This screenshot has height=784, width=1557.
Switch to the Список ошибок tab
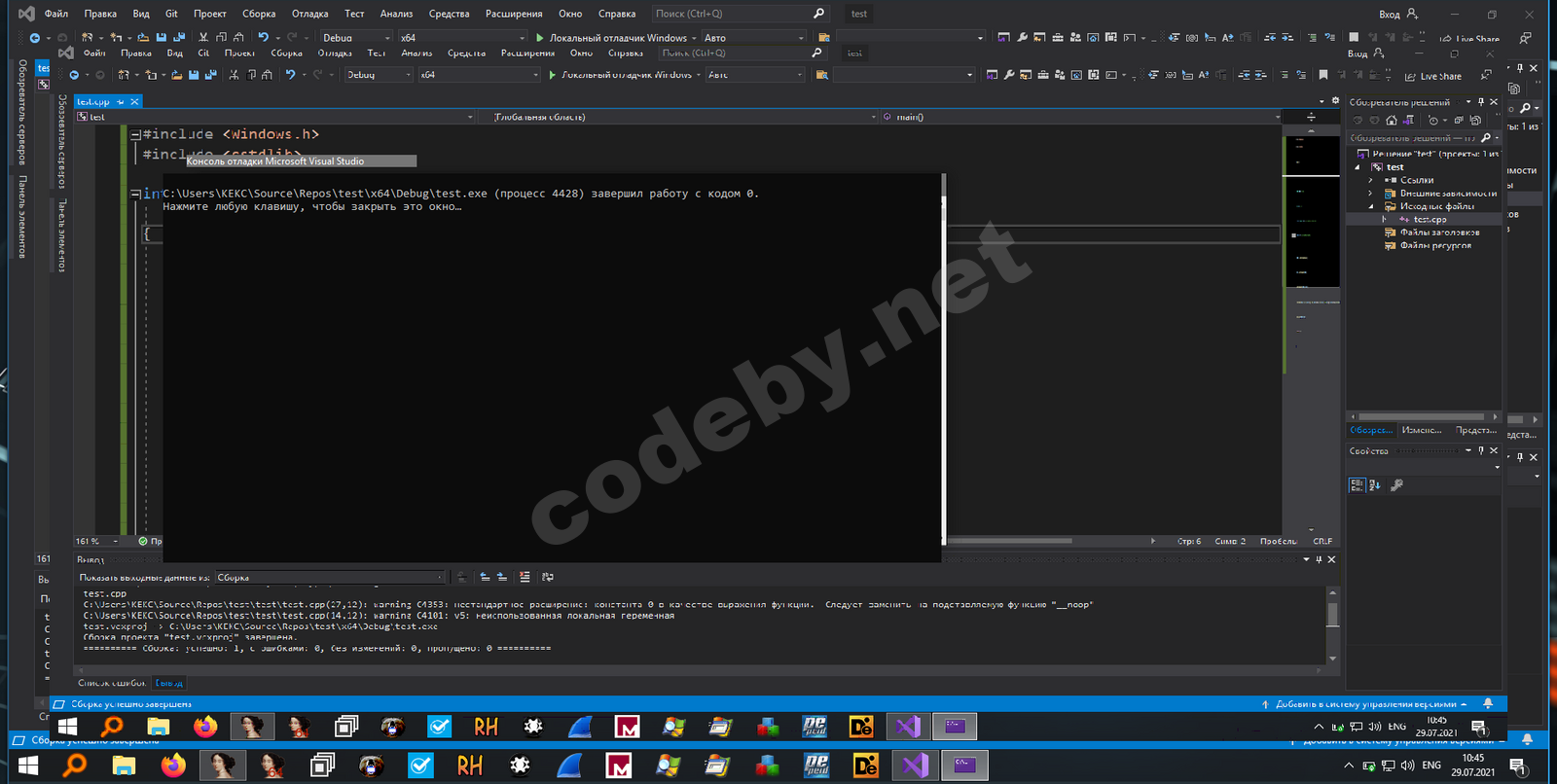point(111,683)
